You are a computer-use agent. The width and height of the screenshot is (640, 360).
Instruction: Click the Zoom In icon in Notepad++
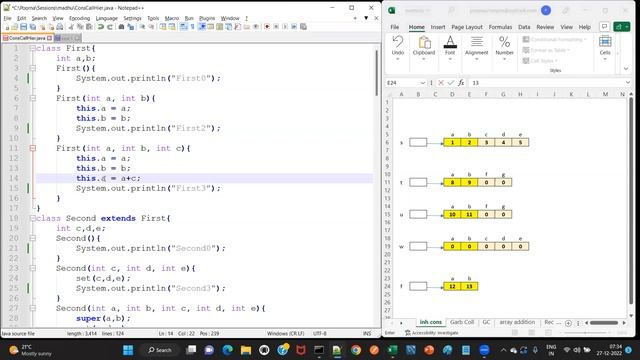(x=142, y=27)
